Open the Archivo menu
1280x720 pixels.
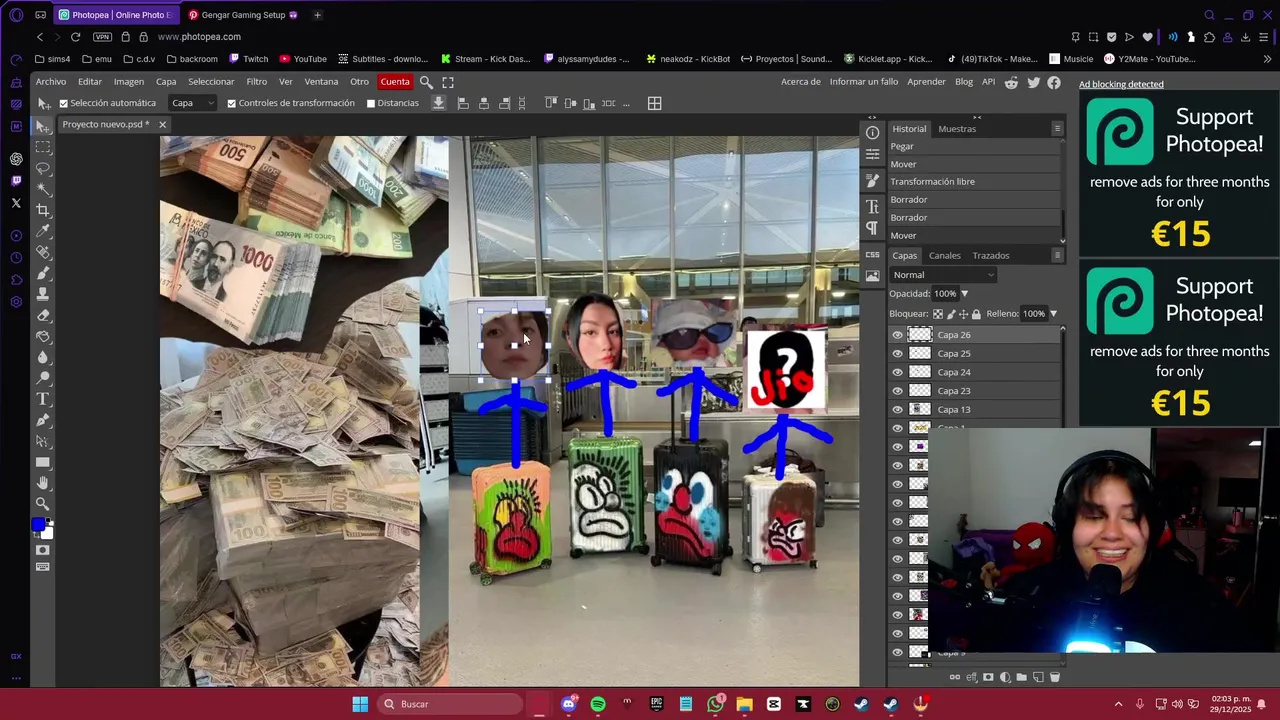(x=51, y=82)
